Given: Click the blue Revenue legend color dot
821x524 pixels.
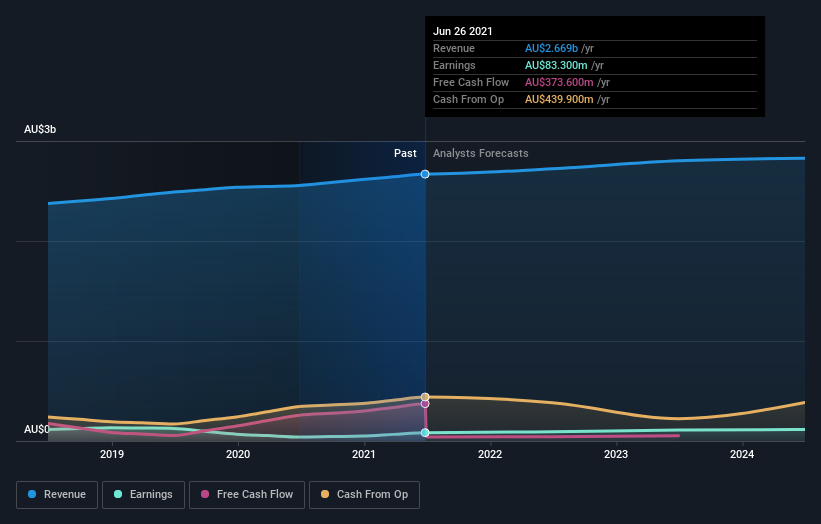Looking at the screenshot, I should point(32,494).
